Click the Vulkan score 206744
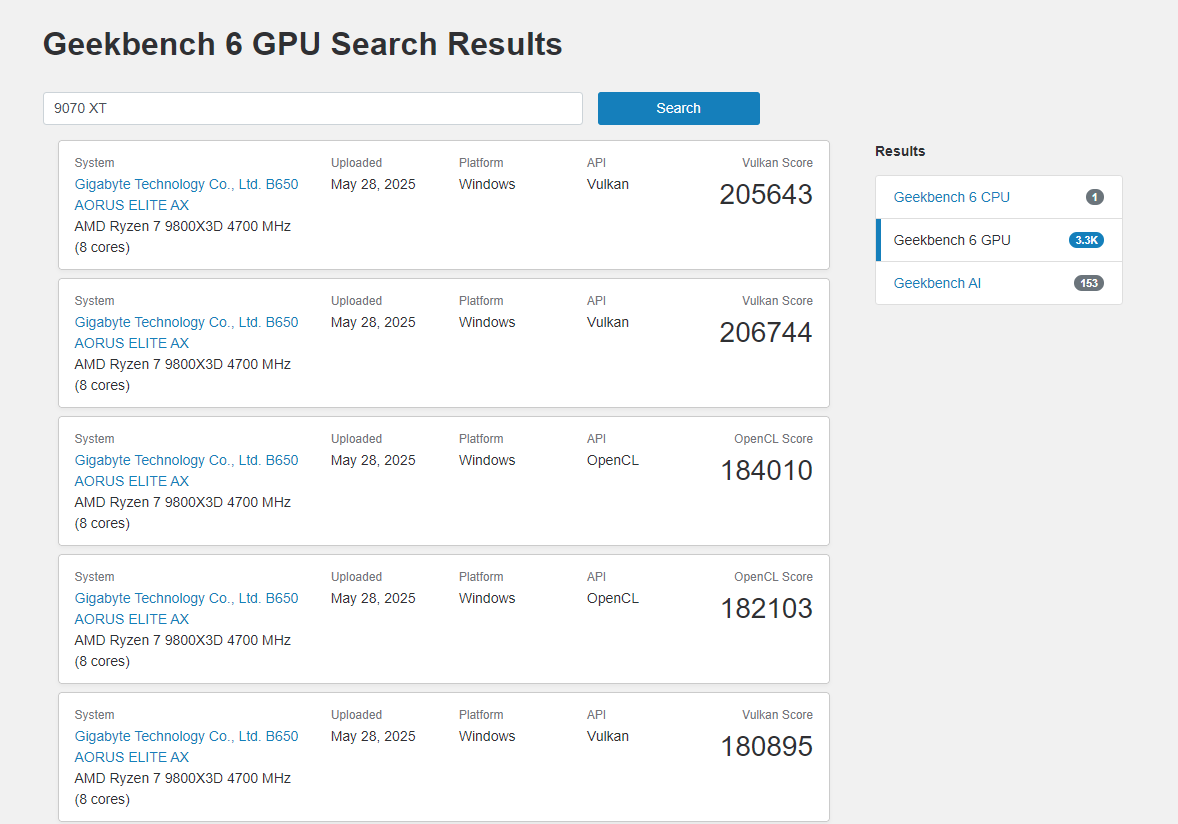This screenshot has height=824, width=1178. click(x=766, y=333)
